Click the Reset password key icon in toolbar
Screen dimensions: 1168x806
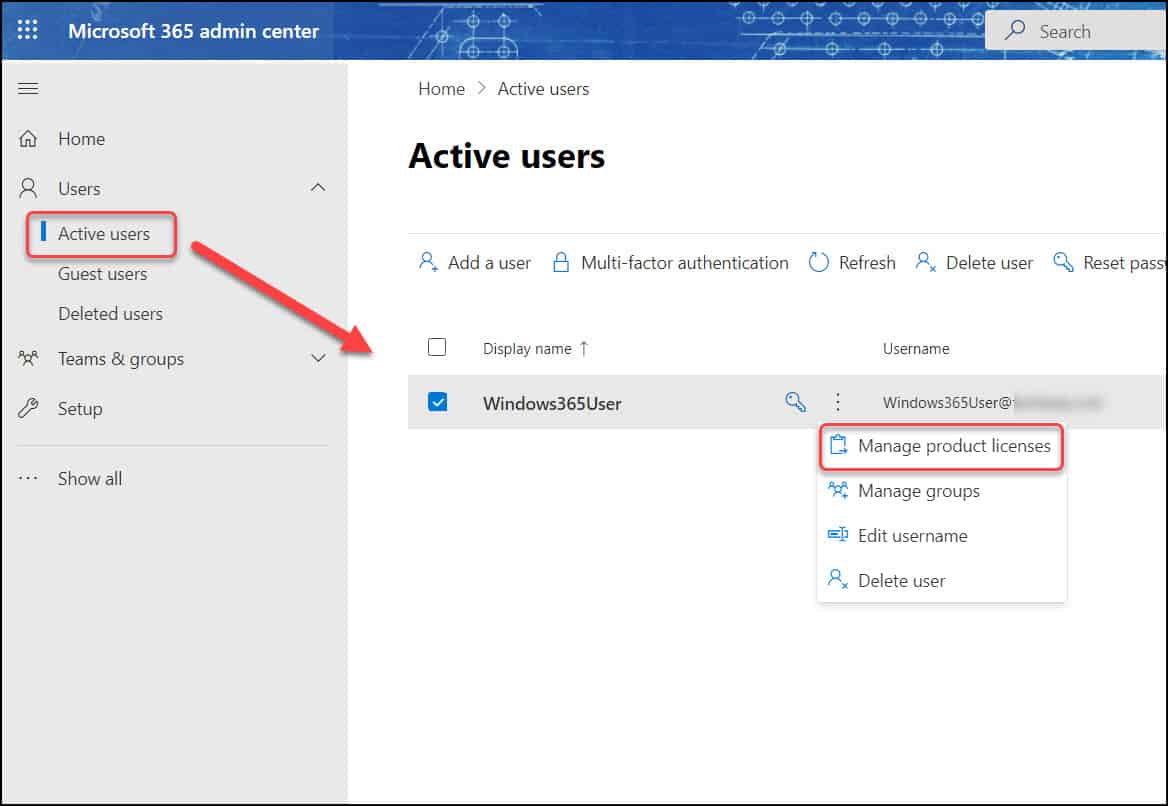1063,262
